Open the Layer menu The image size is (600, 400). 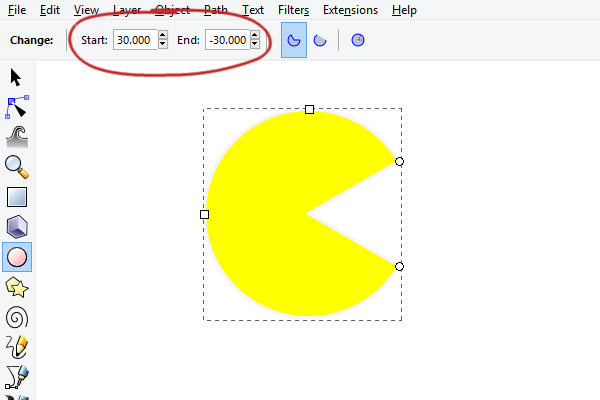[x=127, y=10]
